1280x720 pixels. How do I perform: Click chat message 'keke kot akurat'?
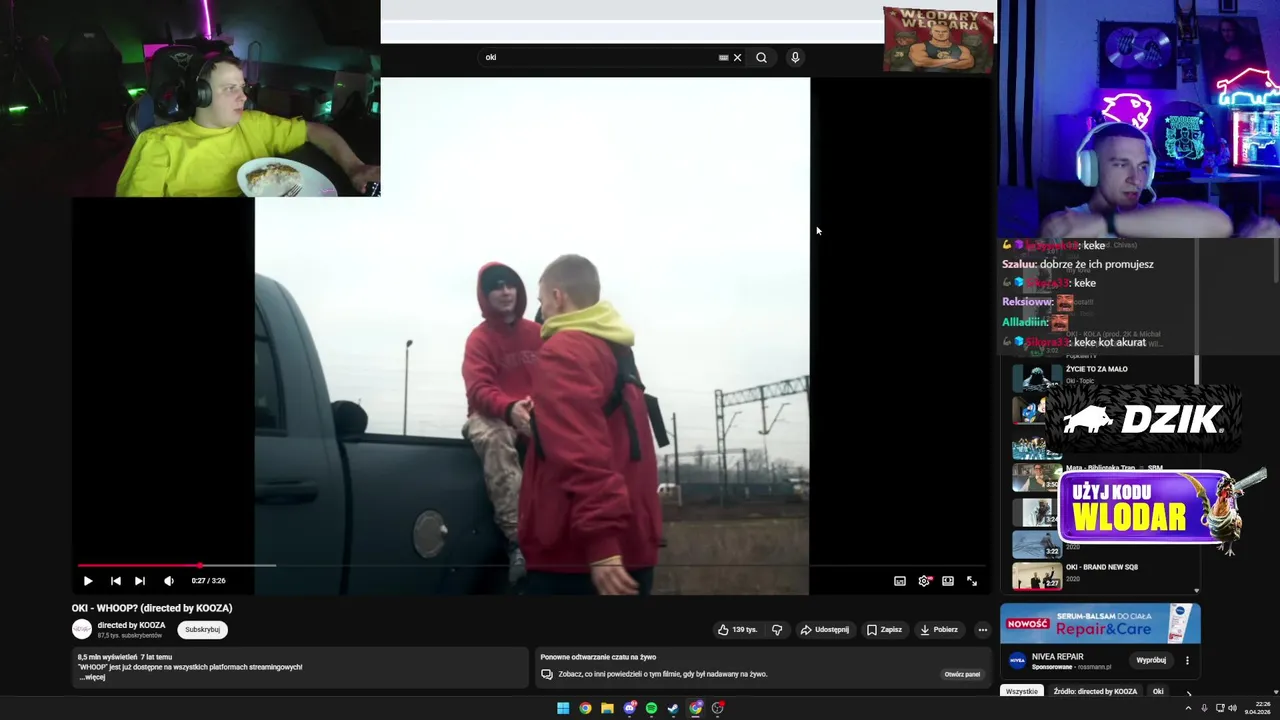click(1110, 342)
